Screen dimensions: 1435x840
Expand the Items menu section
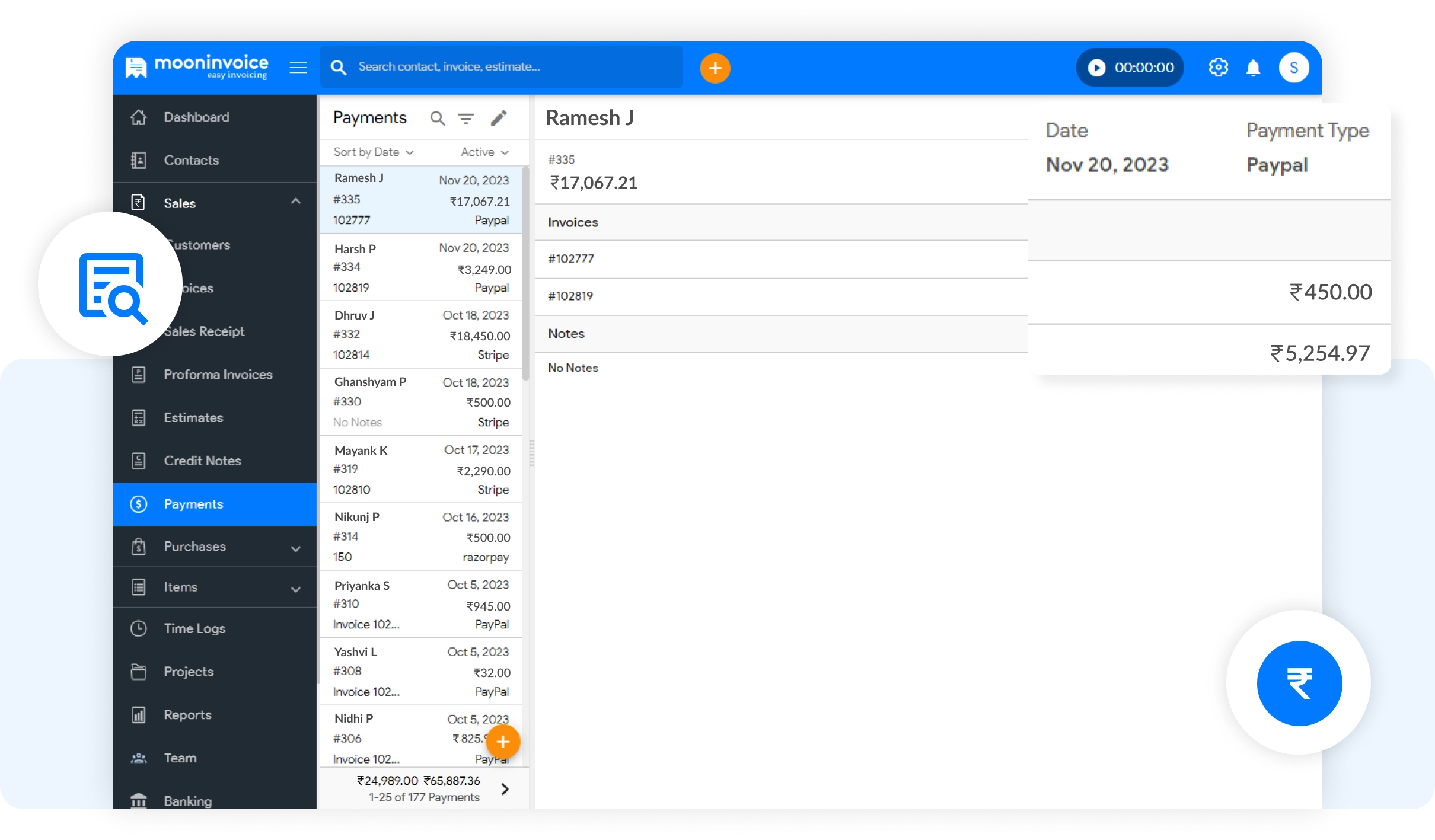pyautogui.click(x=296, y=589)
